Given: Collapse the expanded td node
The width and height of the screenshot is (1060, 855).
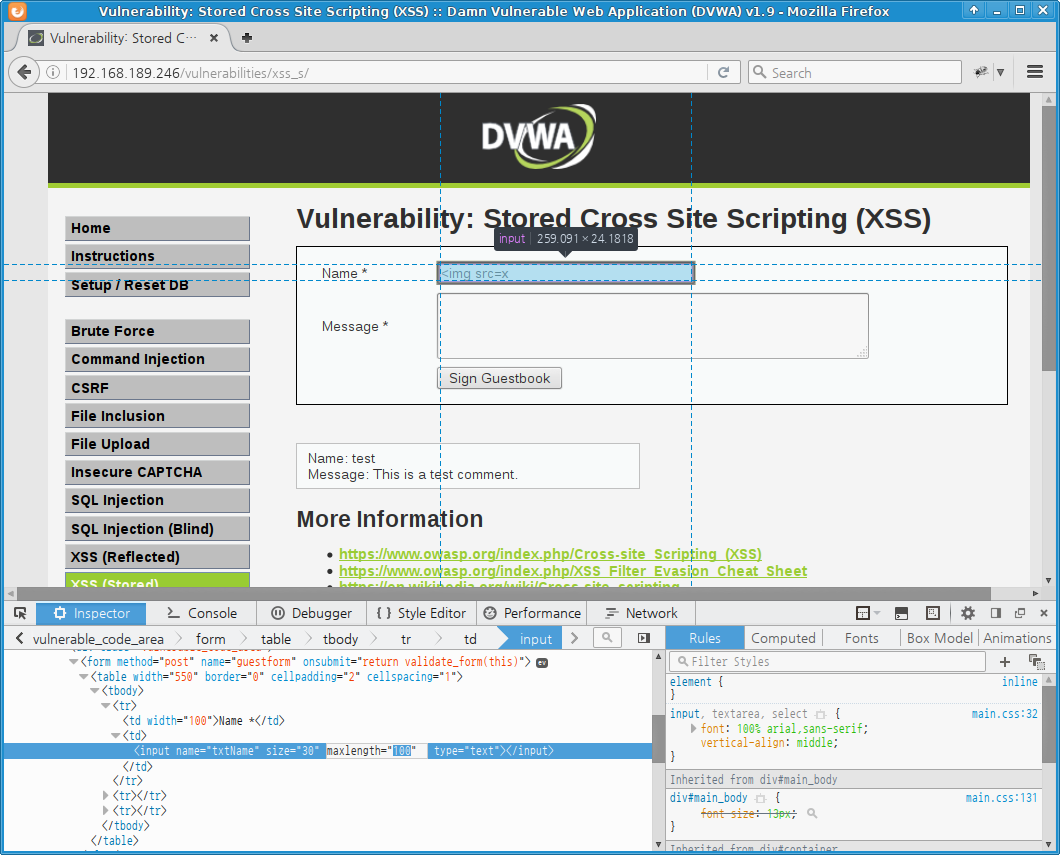Looking at the screenshot, I should (x=116, y=736).
